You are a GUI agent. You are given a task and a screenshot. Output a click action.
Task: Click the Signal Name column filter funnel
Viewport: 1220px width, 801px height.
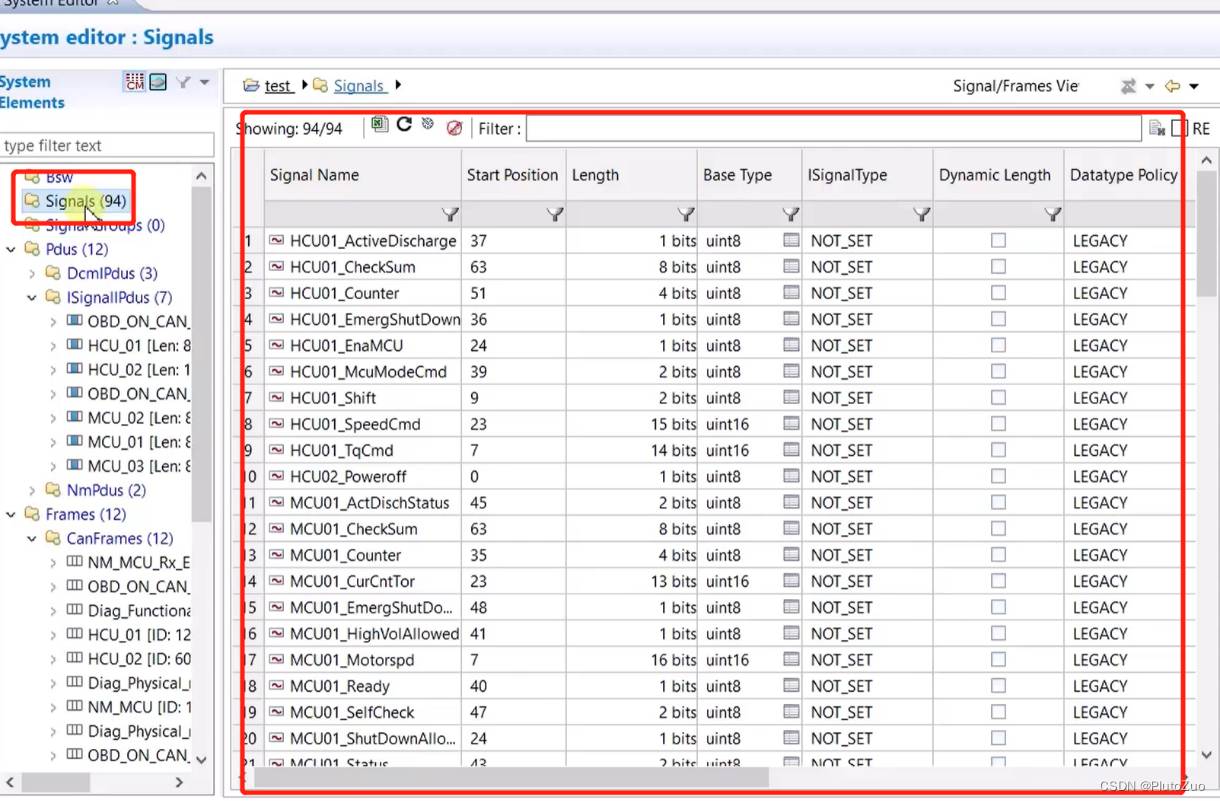pos(450,214)
